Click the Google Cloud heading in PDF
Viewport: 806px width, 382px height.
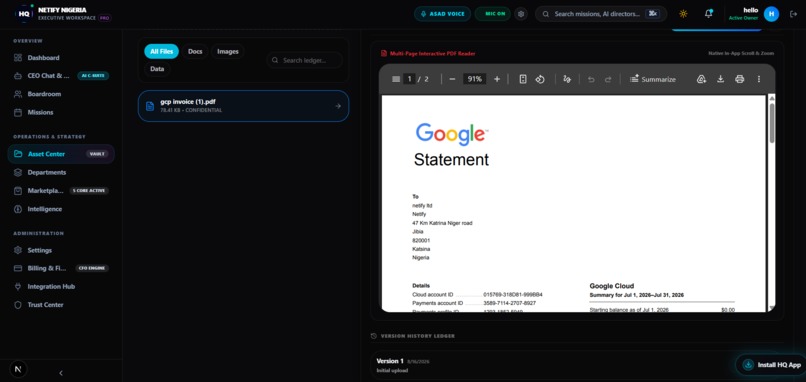click(x=612, y=286)
